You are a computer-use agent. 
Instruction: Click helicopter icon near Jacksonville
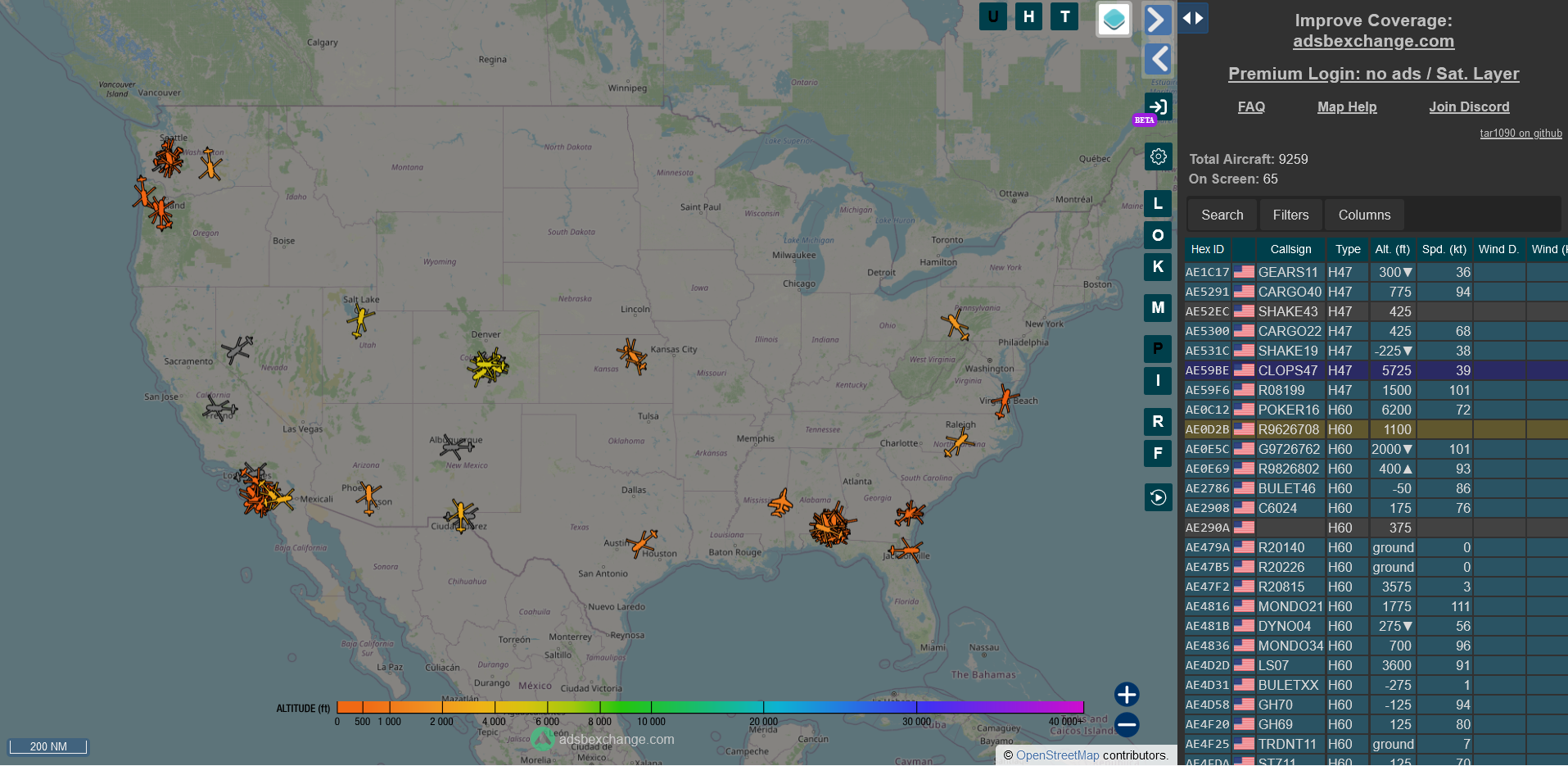[906, 549]
